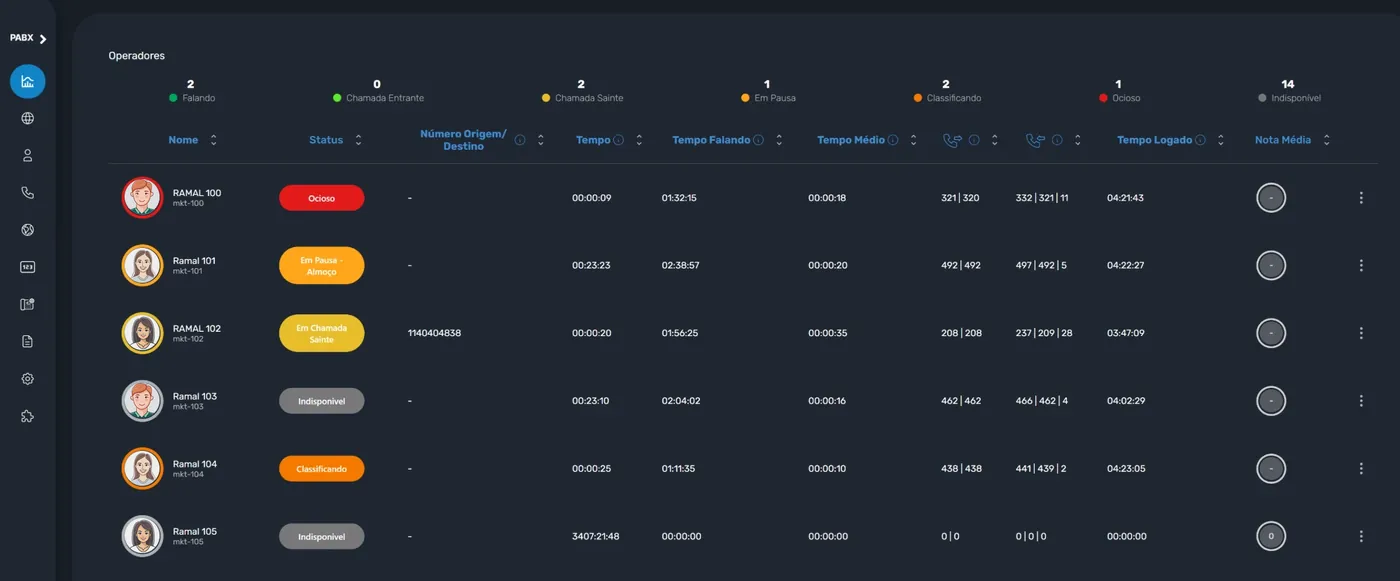
Task: Click the Ocioso status badge
Action: pos(322,198)
